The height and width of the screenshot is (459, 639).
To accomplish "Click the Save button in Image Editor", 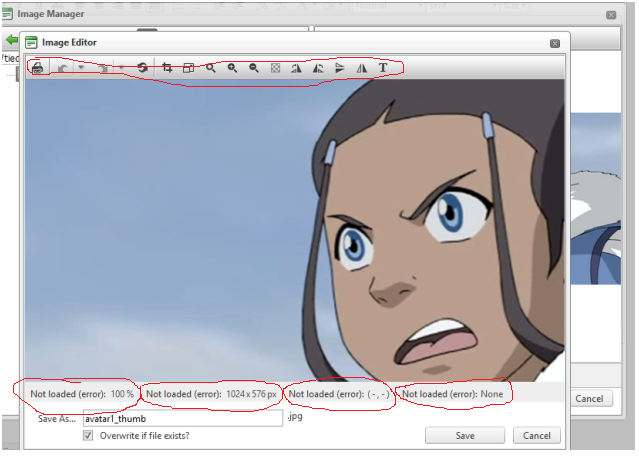I will (x=465, y=435).
